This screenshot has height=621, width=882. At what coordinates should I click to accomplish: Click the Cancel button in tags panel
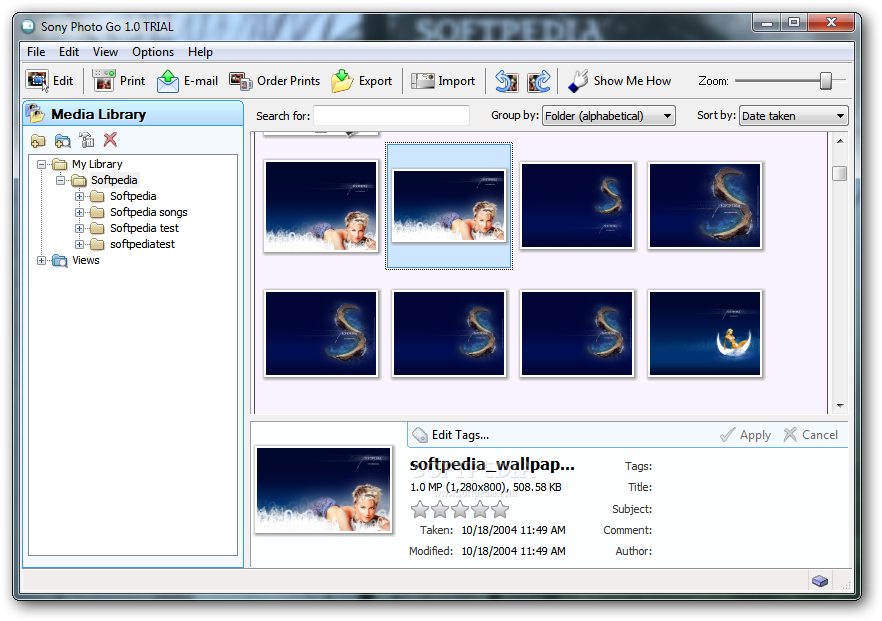[x=811, y=435]
